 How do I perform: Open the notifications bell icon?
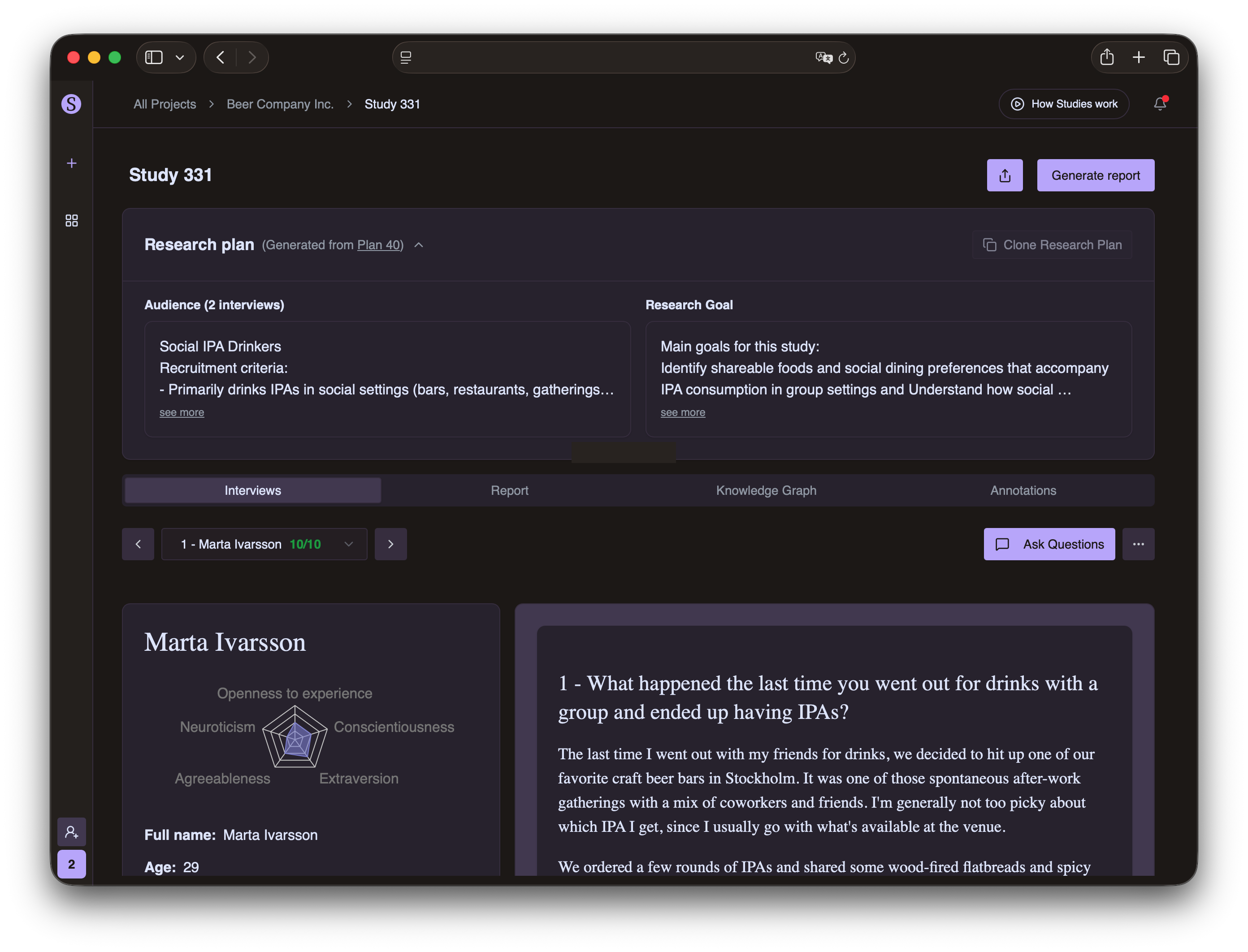tap(1160, 104)
